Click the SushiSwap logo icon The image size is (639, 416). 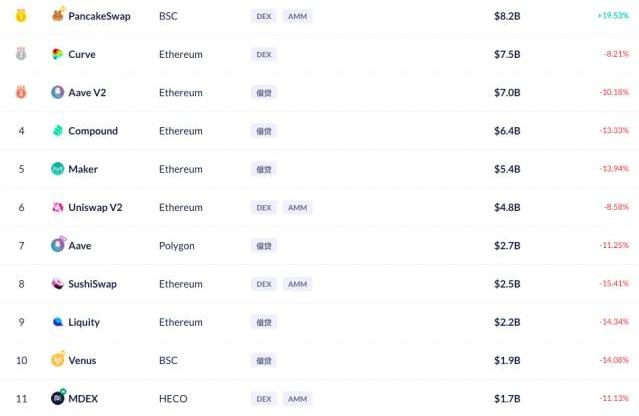click(58, 284)
